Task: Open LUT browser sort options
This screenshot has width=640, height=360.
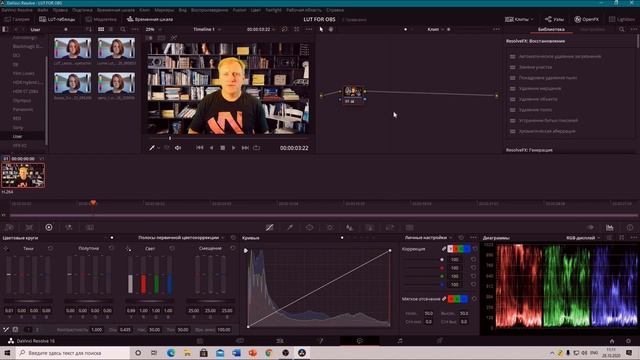Action: pos(89,29)
